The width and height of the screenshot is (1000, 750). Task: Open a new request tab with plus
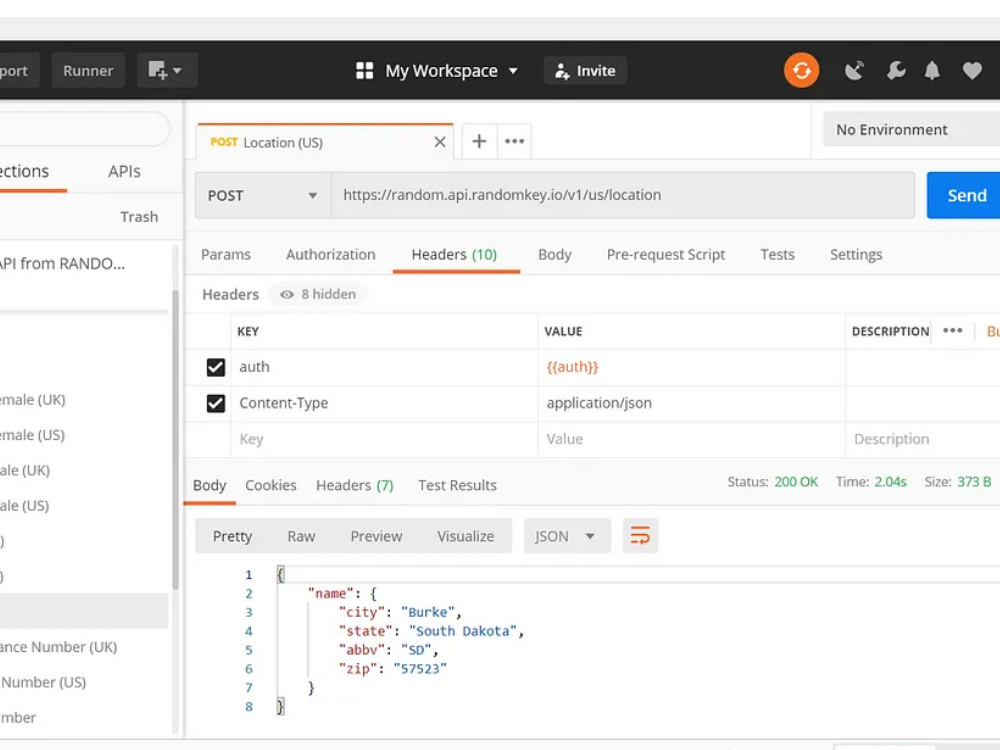coord(479,141)
